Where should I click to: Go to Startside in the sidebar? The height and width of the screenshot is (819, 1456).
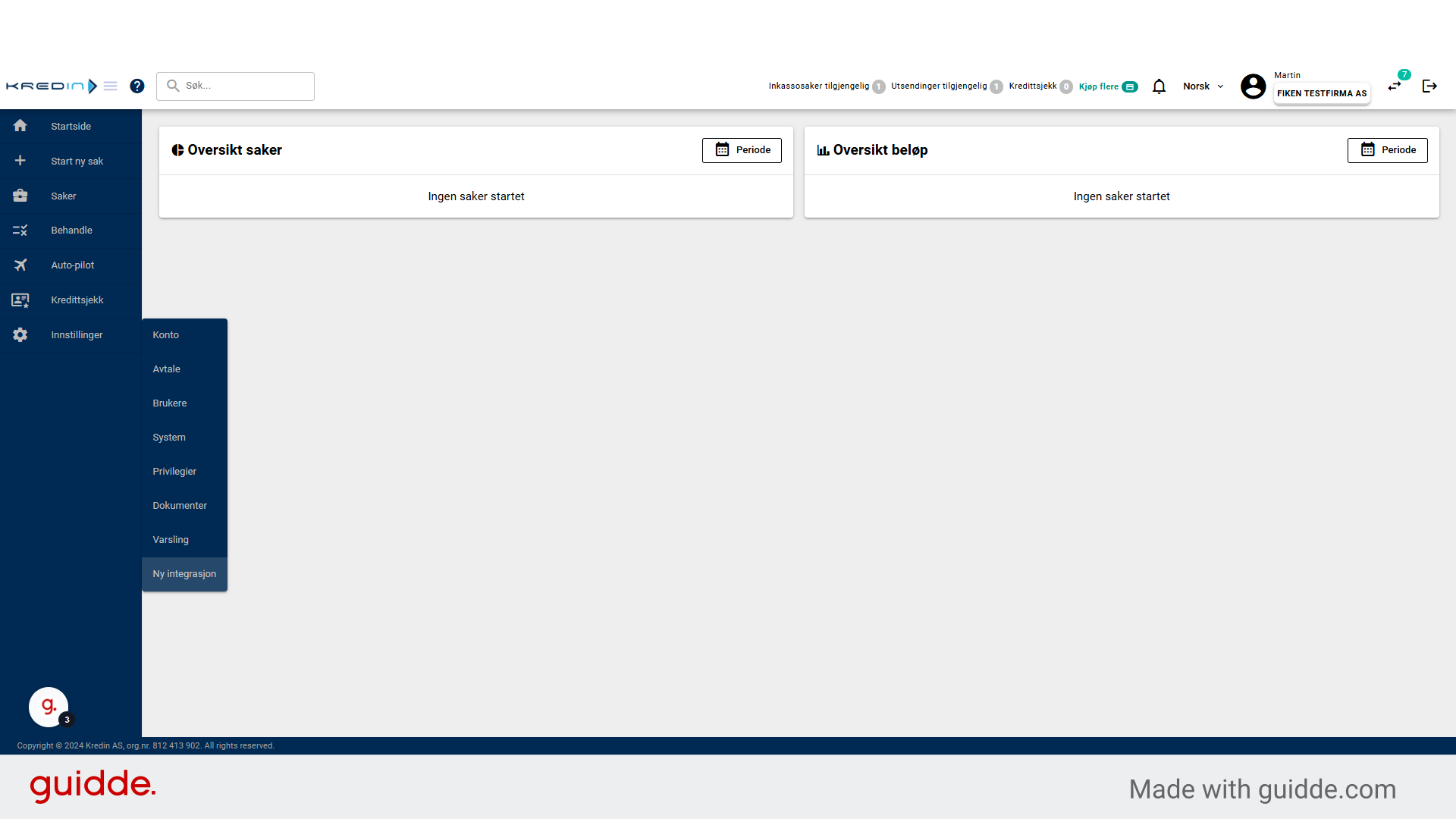[71, 127]
